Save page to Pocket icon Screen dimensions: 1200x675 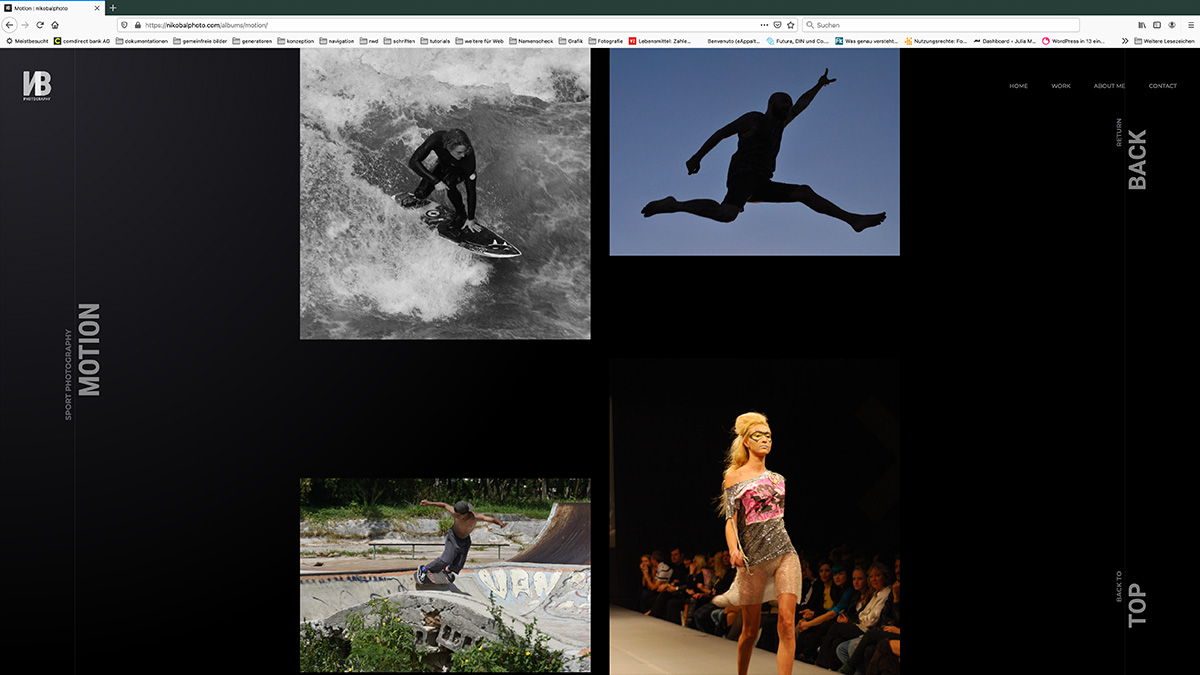[x=778, y=24]
